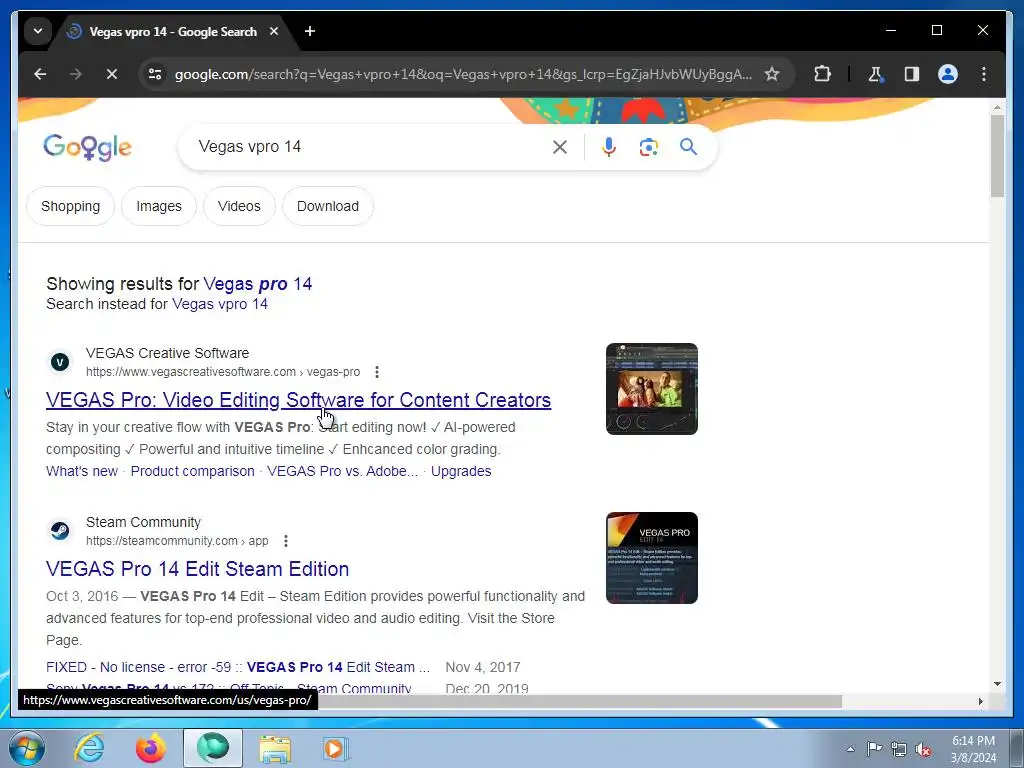The width and height of the screenshot is (1024, 768).
Task: Open a new browser tab
Action: point(310,31)
